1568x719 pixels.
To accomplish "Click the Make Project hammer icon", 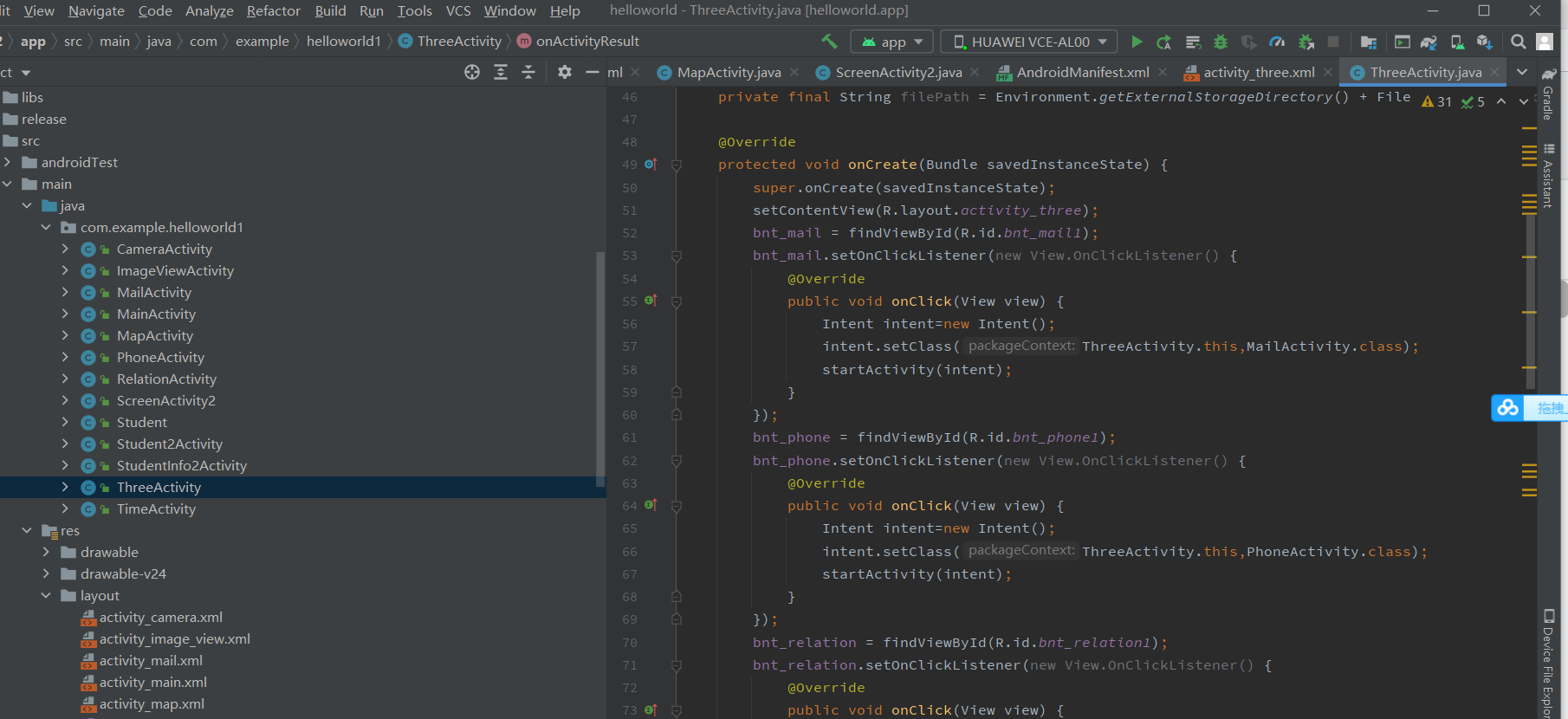I will (829, 41).
